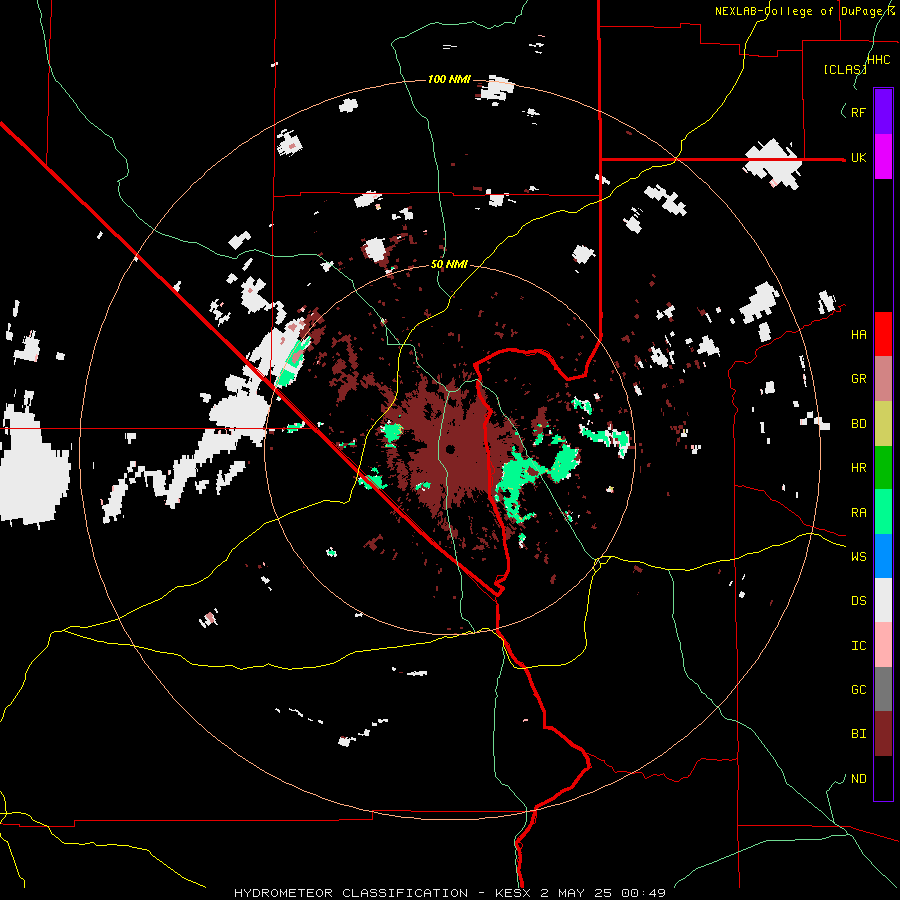The image size is (900, 900).
Task: Click the ND black legend swatch
Action: 883,778
